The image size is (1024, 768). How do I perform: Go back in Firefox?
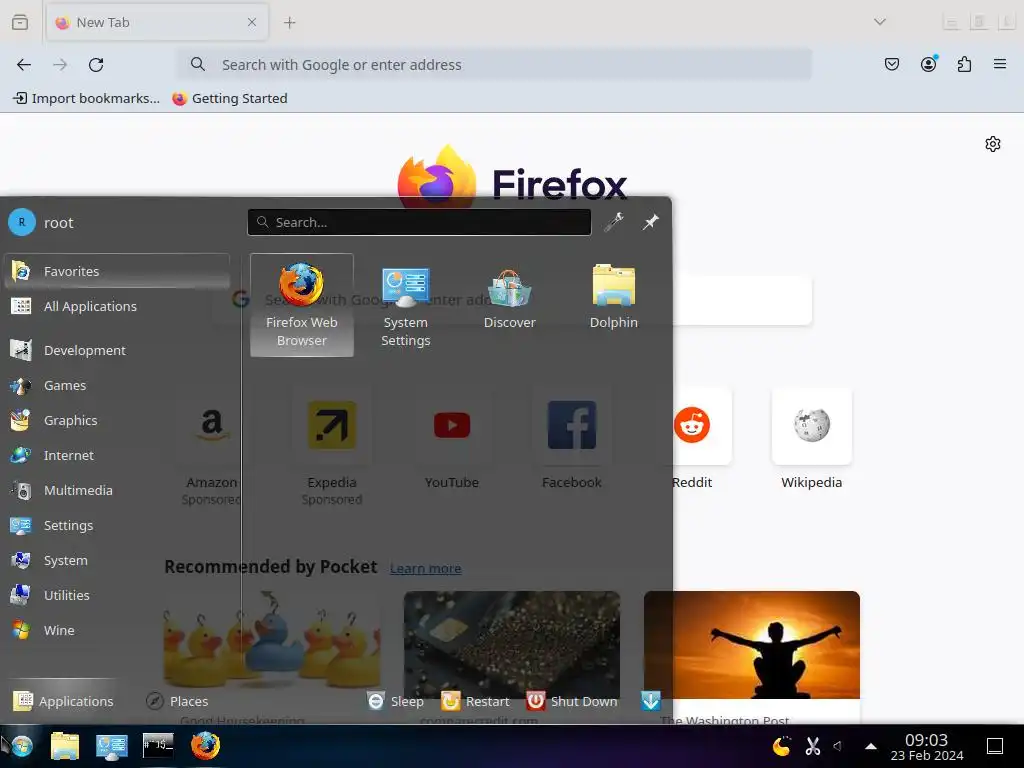24,65
